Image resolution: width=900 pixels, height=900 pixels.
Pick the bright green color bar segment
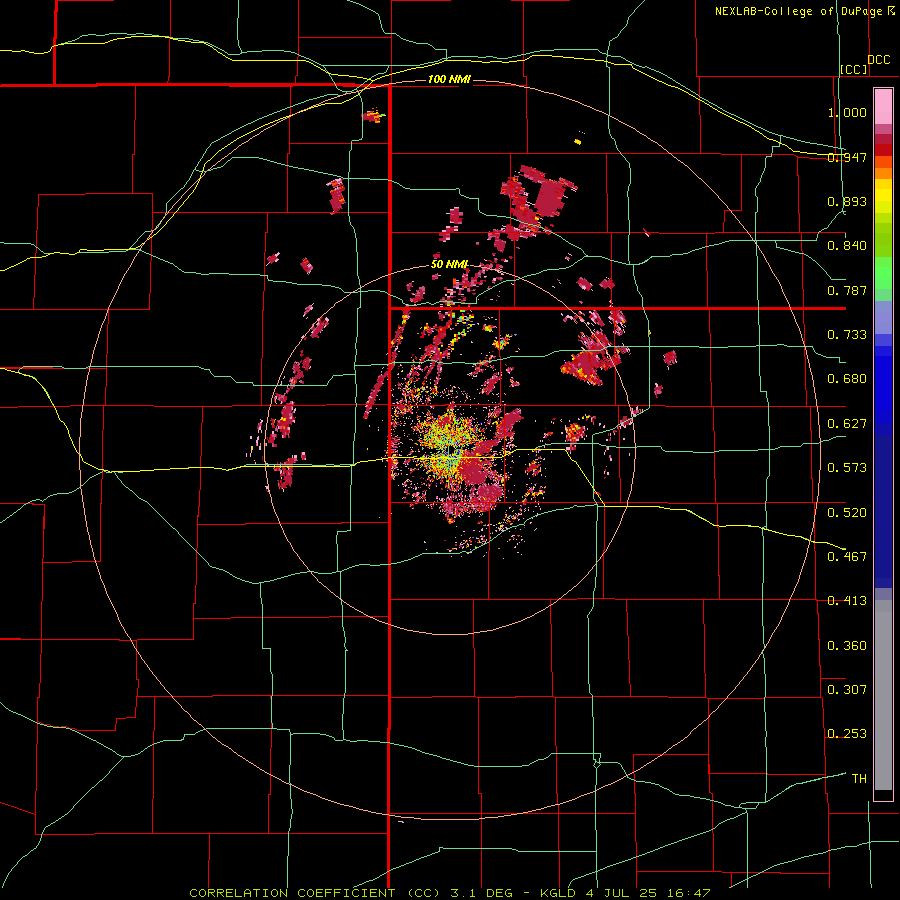pyautogui.click(x=883, y=273)
